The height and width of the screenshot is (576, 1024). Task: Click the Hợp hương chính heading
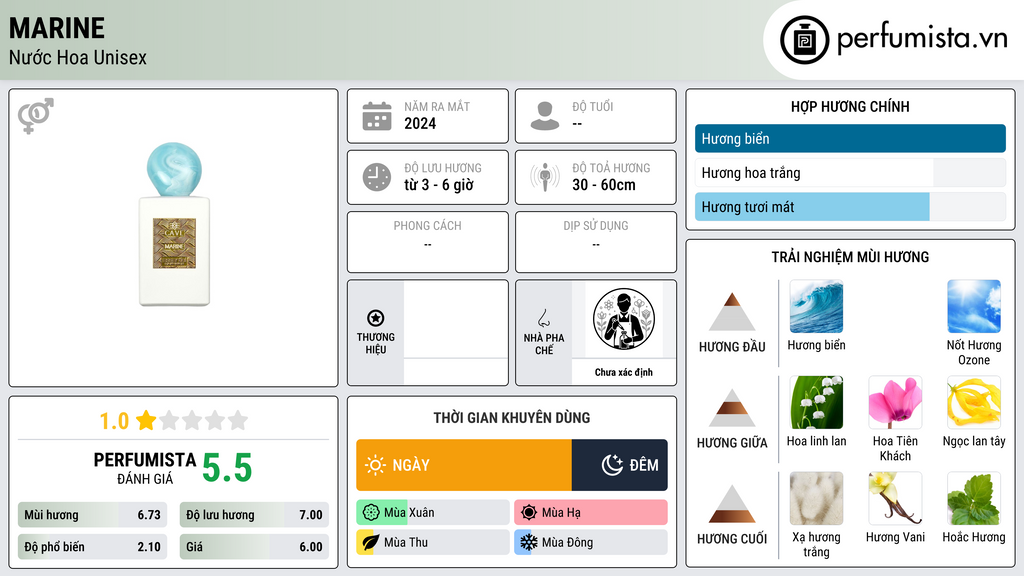pos(850,106)
